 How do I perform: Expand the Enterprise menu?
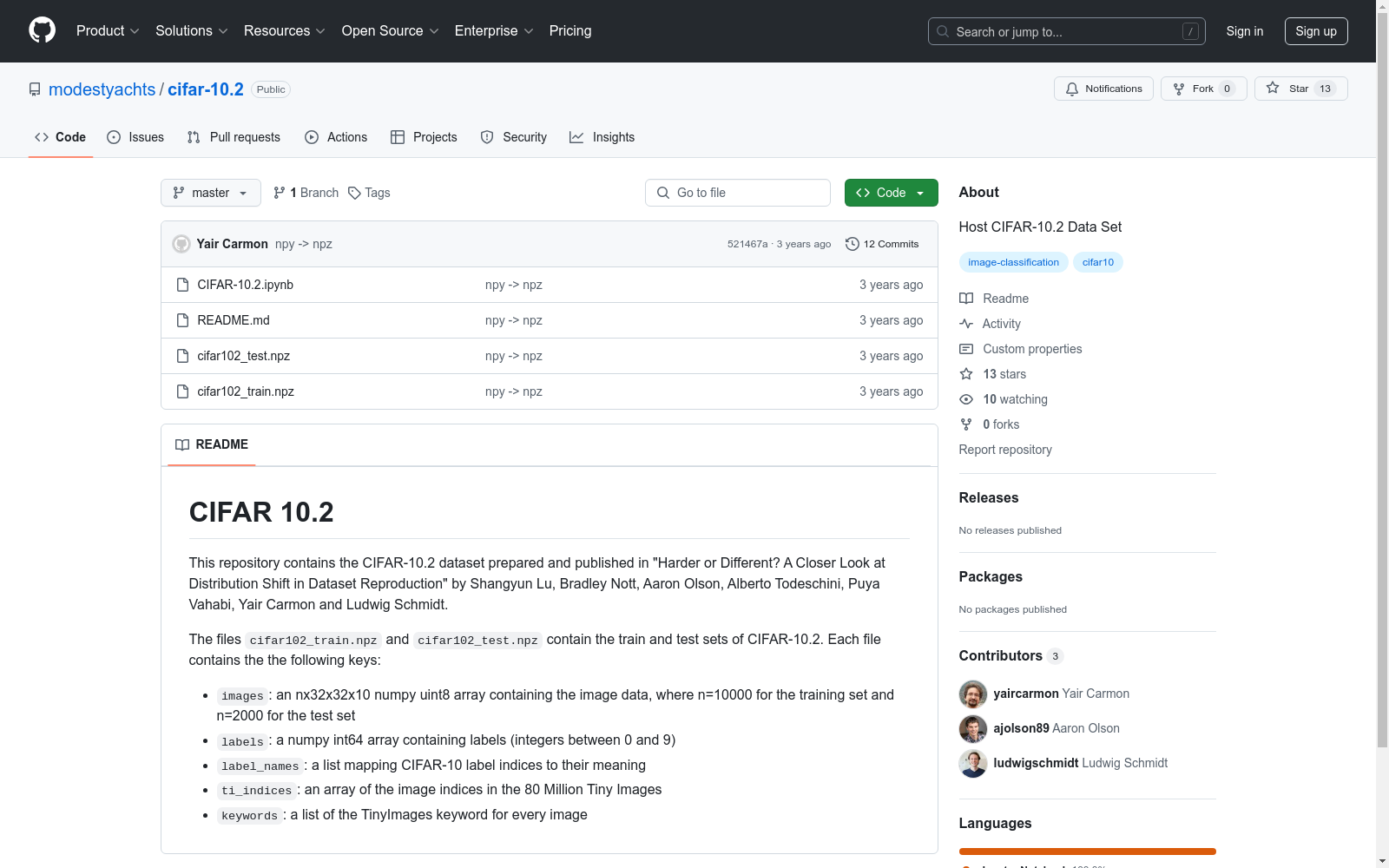[x=494, y=31]
